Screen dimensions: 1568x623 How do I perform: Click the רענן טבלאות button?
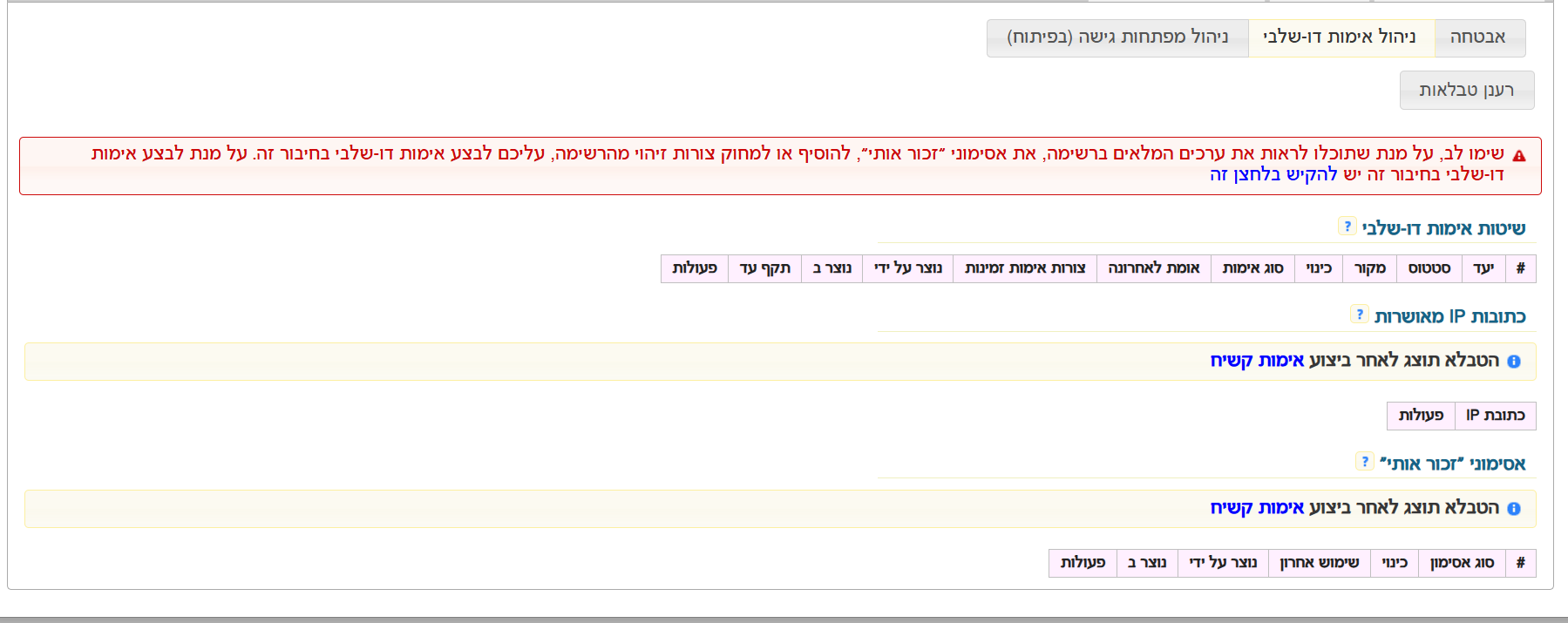click(1466, 91)
